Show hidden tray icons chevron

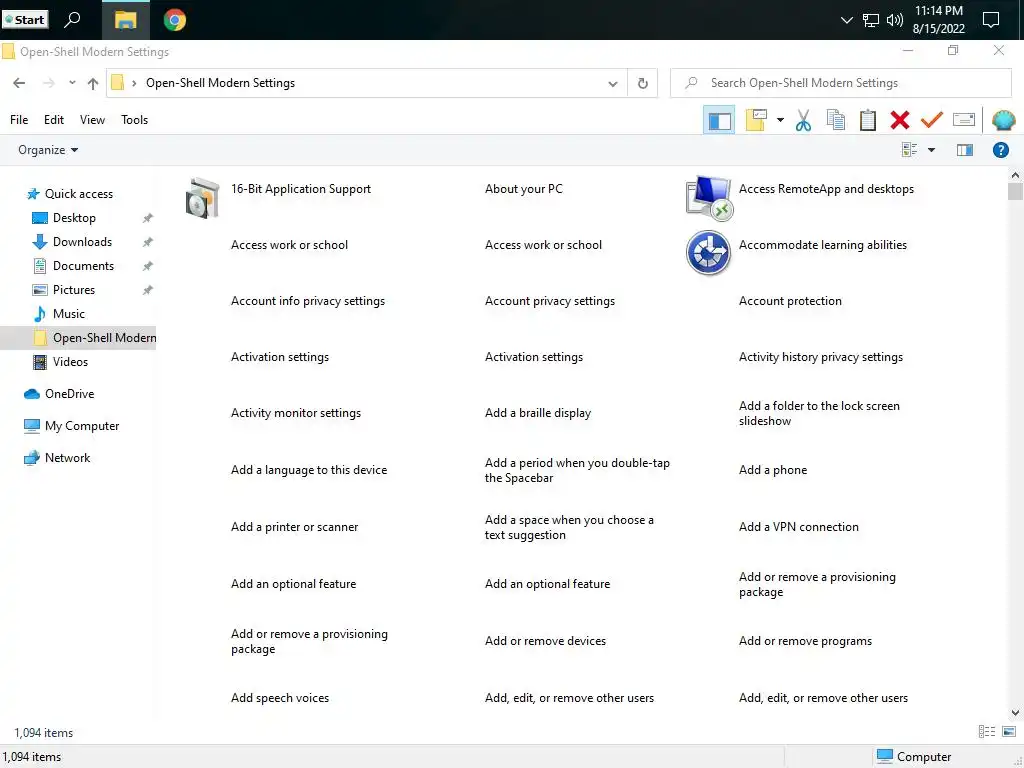pyautogui.click(x=846, y=20)
